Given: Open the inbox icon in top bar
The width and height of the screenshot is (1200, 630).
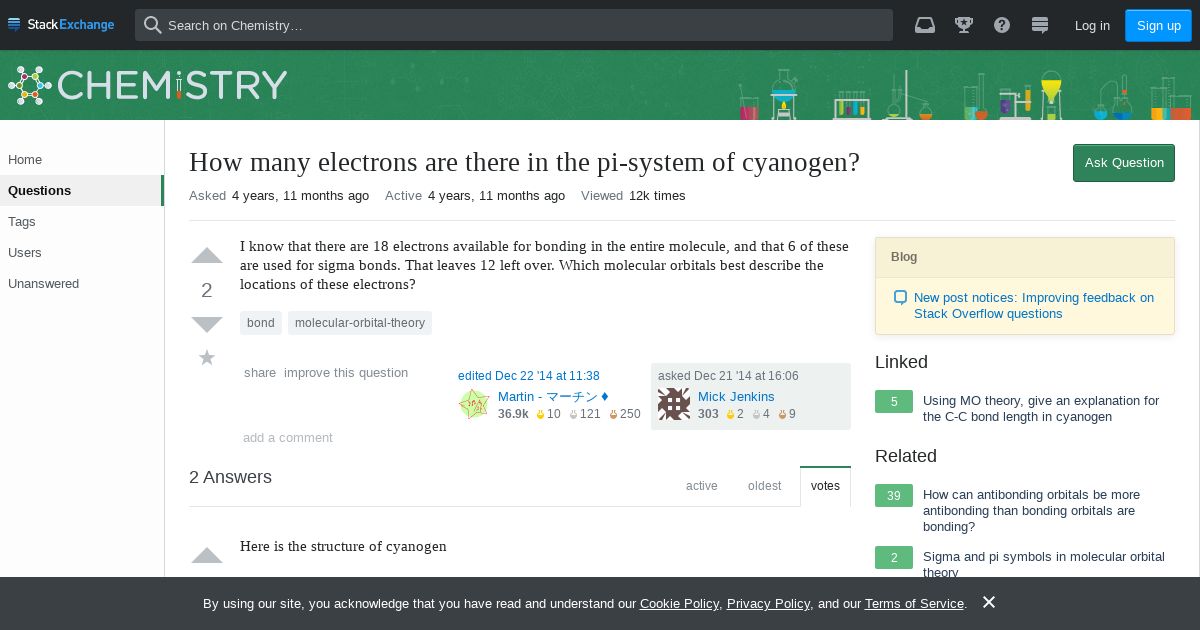Looking at the screenshot, I should 925,25.
